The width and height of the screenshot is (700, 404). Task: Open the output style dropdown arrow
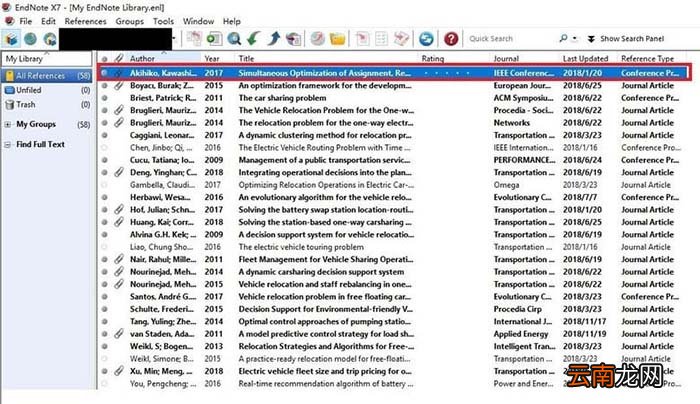(174, 39)
